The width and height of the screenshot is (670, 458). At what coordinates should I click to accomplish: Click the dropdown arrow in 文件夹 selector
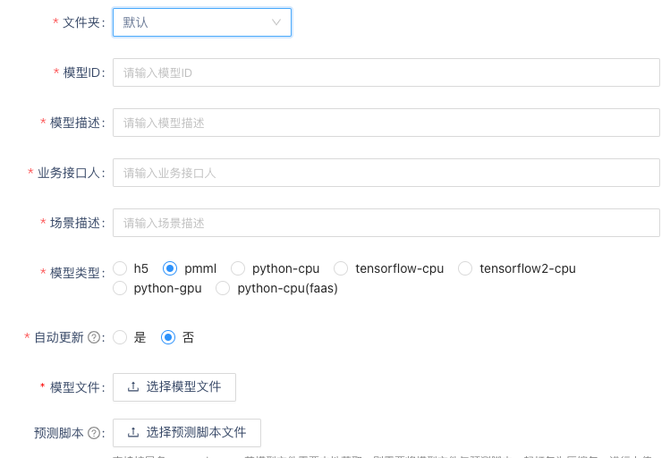pyautogui.click(x=276, y=22)
